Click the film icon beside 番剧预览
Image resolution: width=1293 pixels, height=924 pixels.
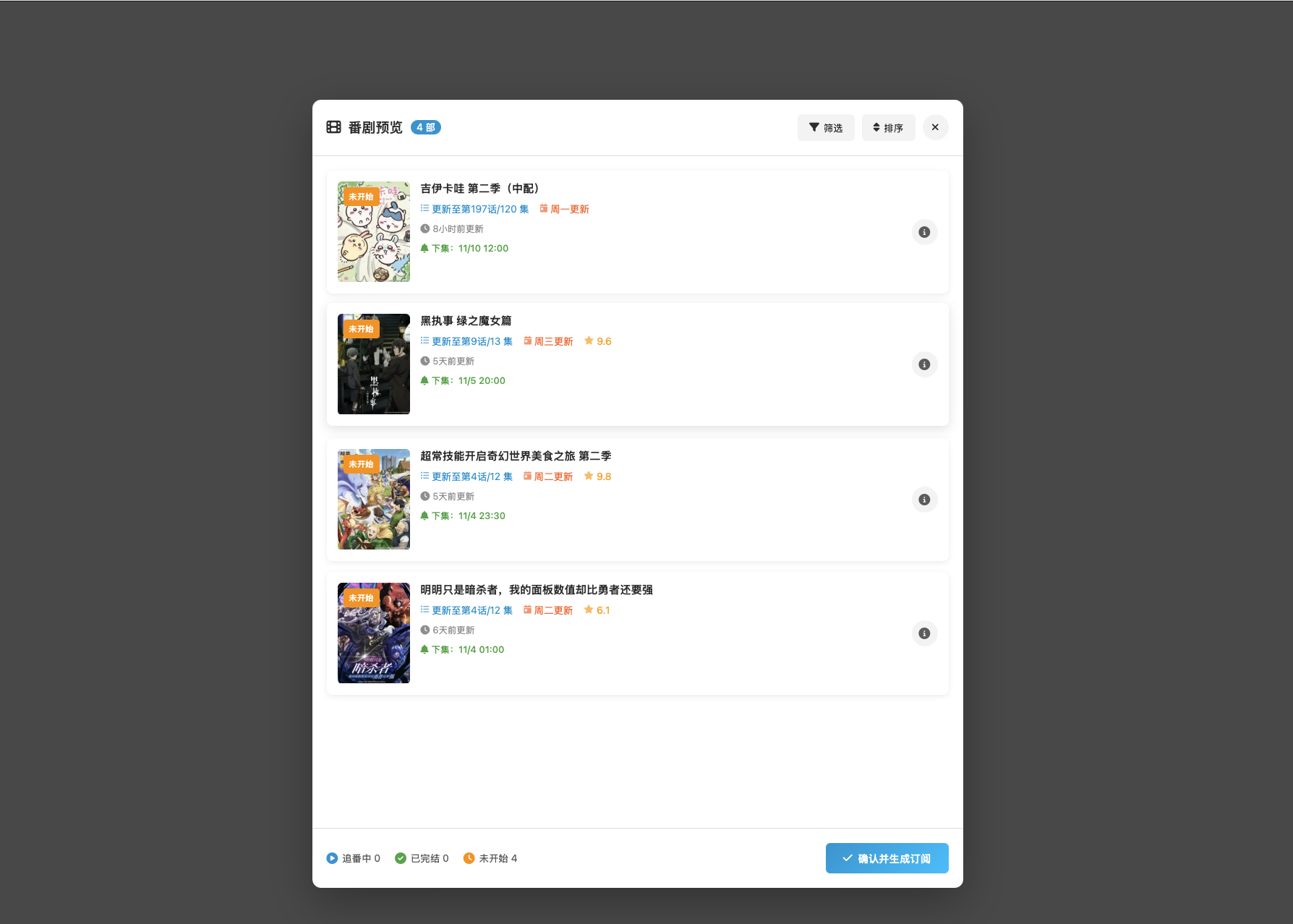[x=333, y=127]
